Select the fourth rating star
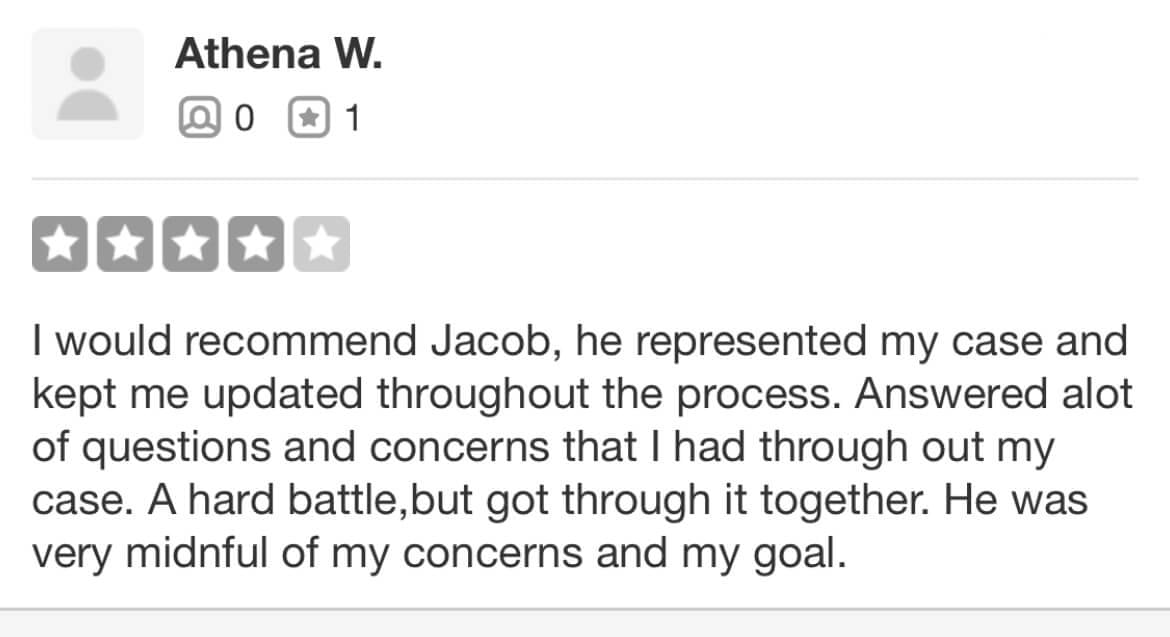The height and width of the screenshot is (637, 1170). 255,244
